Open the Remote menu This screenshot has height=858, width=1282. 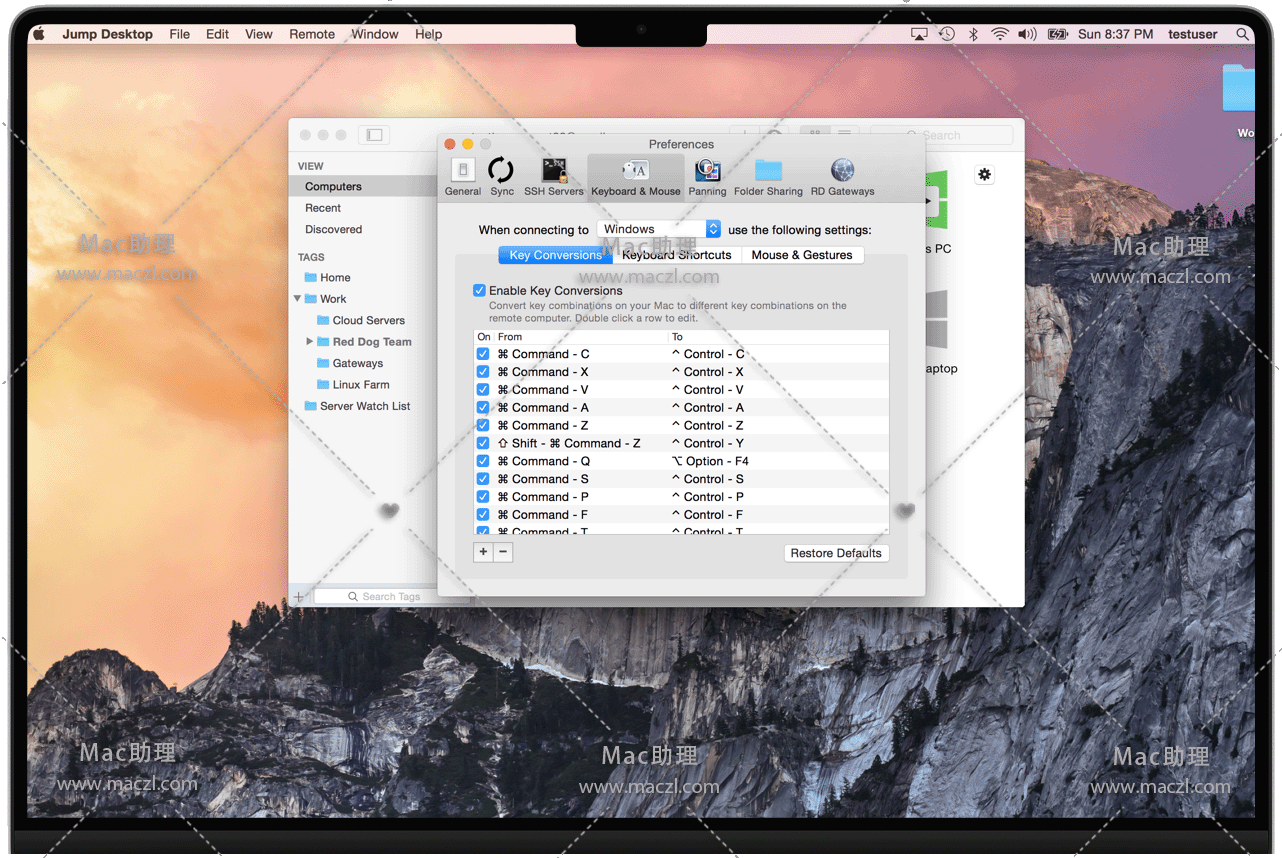(x=312, y=34)
